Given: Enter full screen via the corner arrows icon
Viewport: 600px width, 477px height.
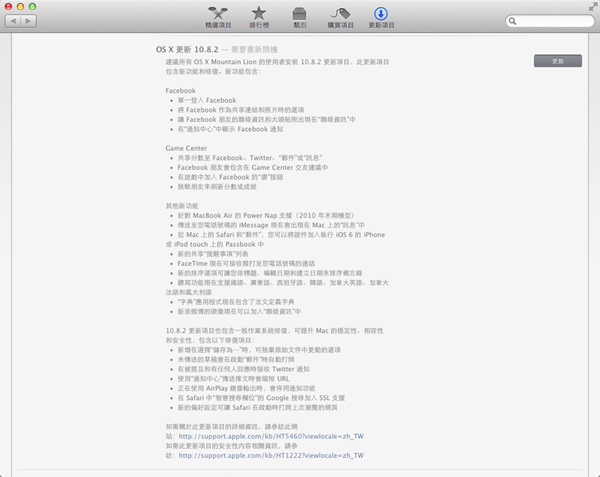Looking at the screenshot, I should [593, 7].
